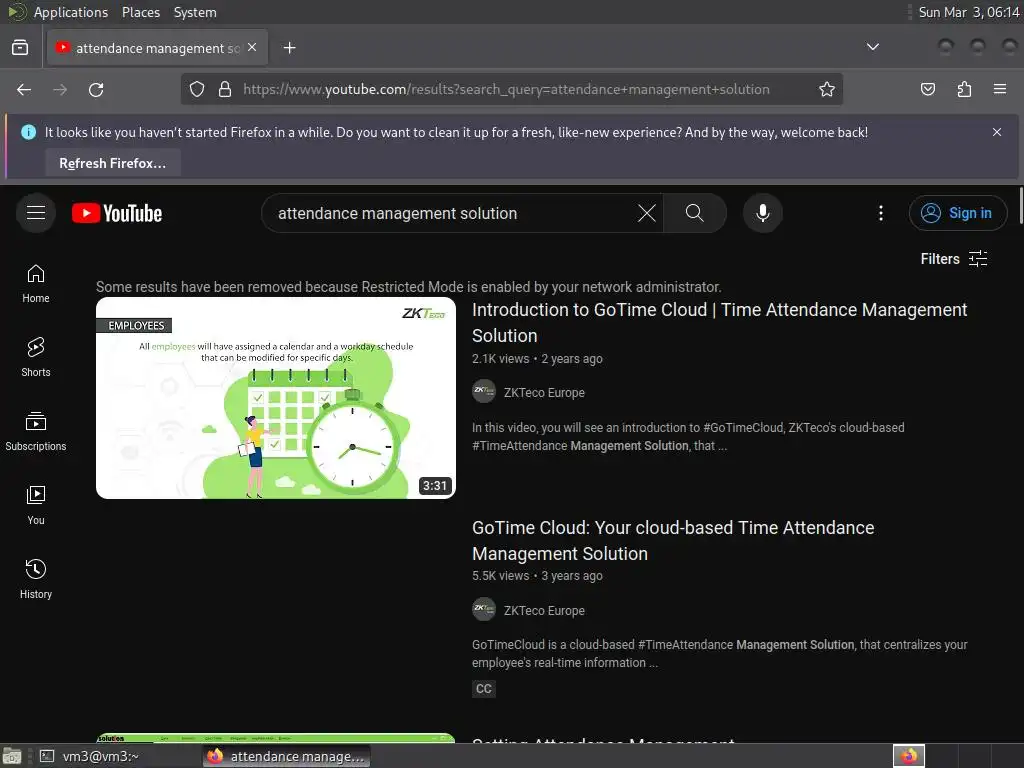Click the 2.1K views • 2 years ago text
This screenshot has width=1024, height=768.
click(x=537, y=359)
